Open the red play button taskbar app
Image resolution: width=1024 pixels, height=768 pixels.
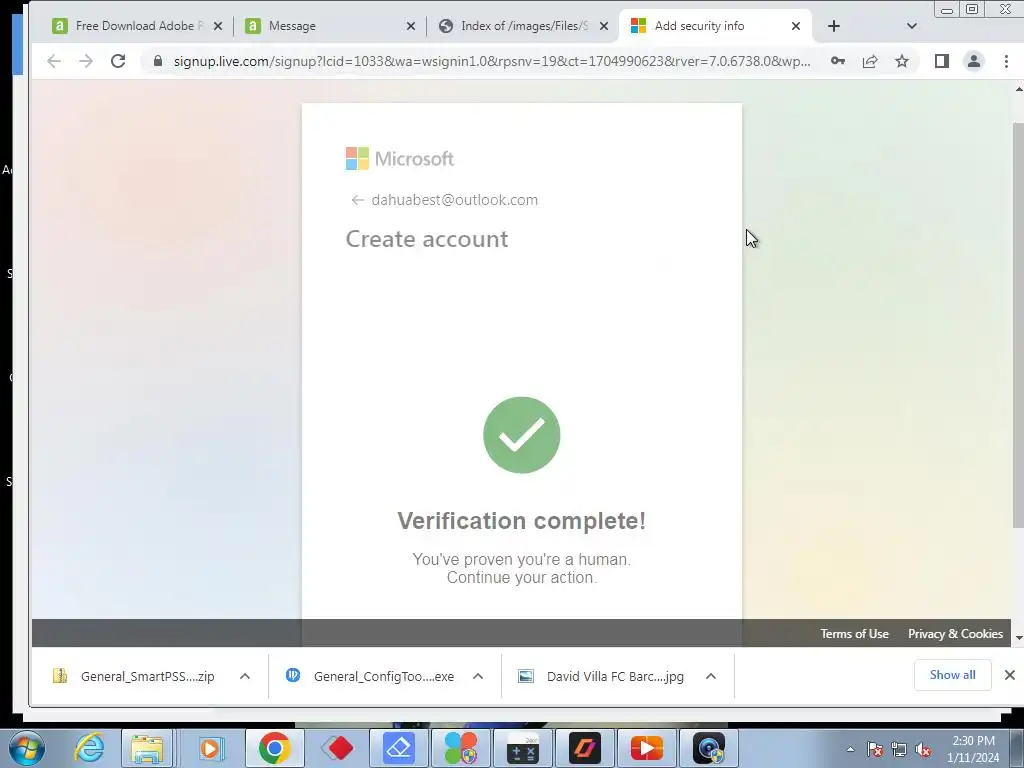647,748
